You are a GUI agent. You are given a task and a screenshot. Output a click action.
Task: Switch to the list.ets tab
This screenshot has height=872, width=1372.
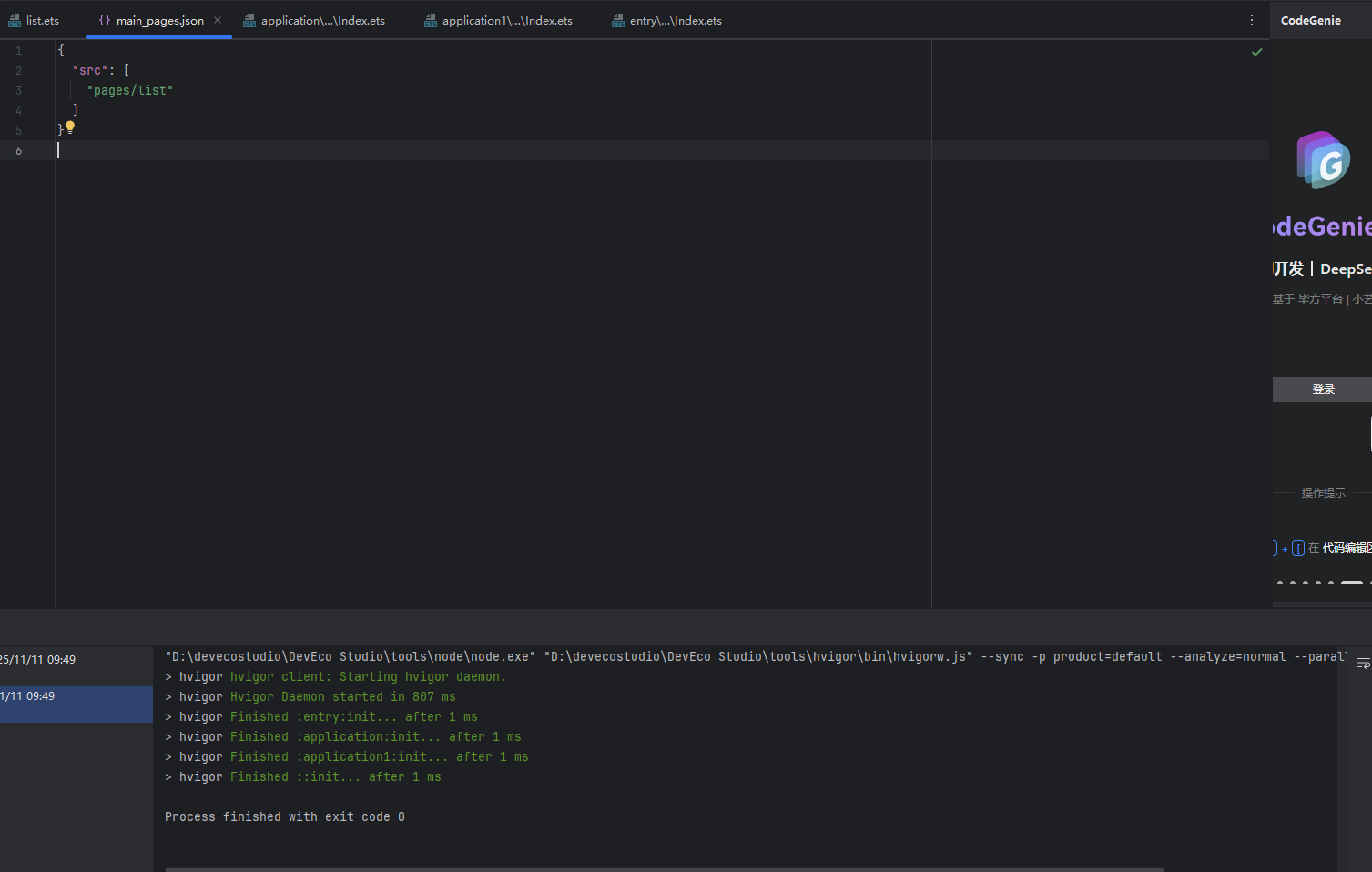coord(42,20)
